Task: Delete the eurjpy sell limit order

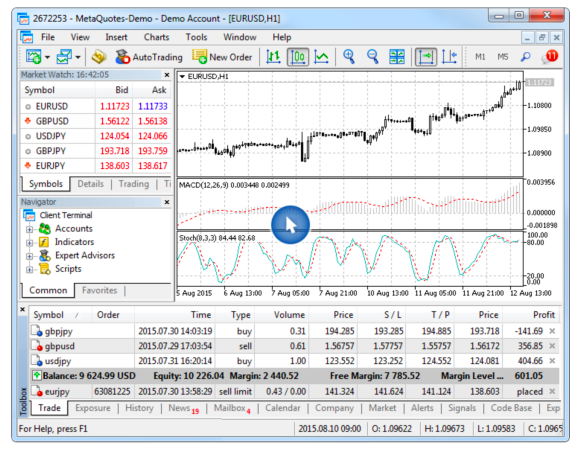Action: [552, 391]
